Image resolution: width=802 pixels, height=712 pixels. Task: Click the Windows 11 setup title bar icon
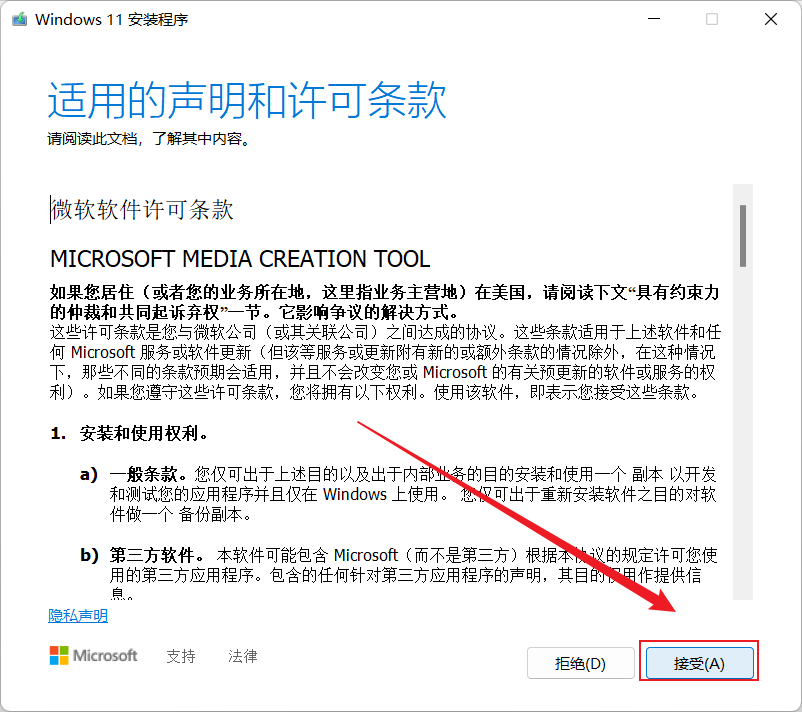tap(19, 19)
